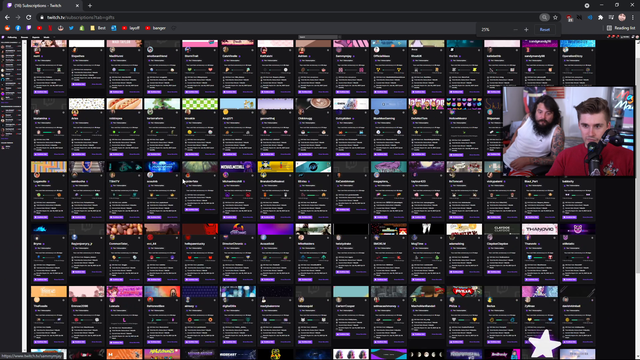The width and height of the screenshot is (640, 360).
Task: Open the Twitch bookmark icon
Action: click(29, 28)
